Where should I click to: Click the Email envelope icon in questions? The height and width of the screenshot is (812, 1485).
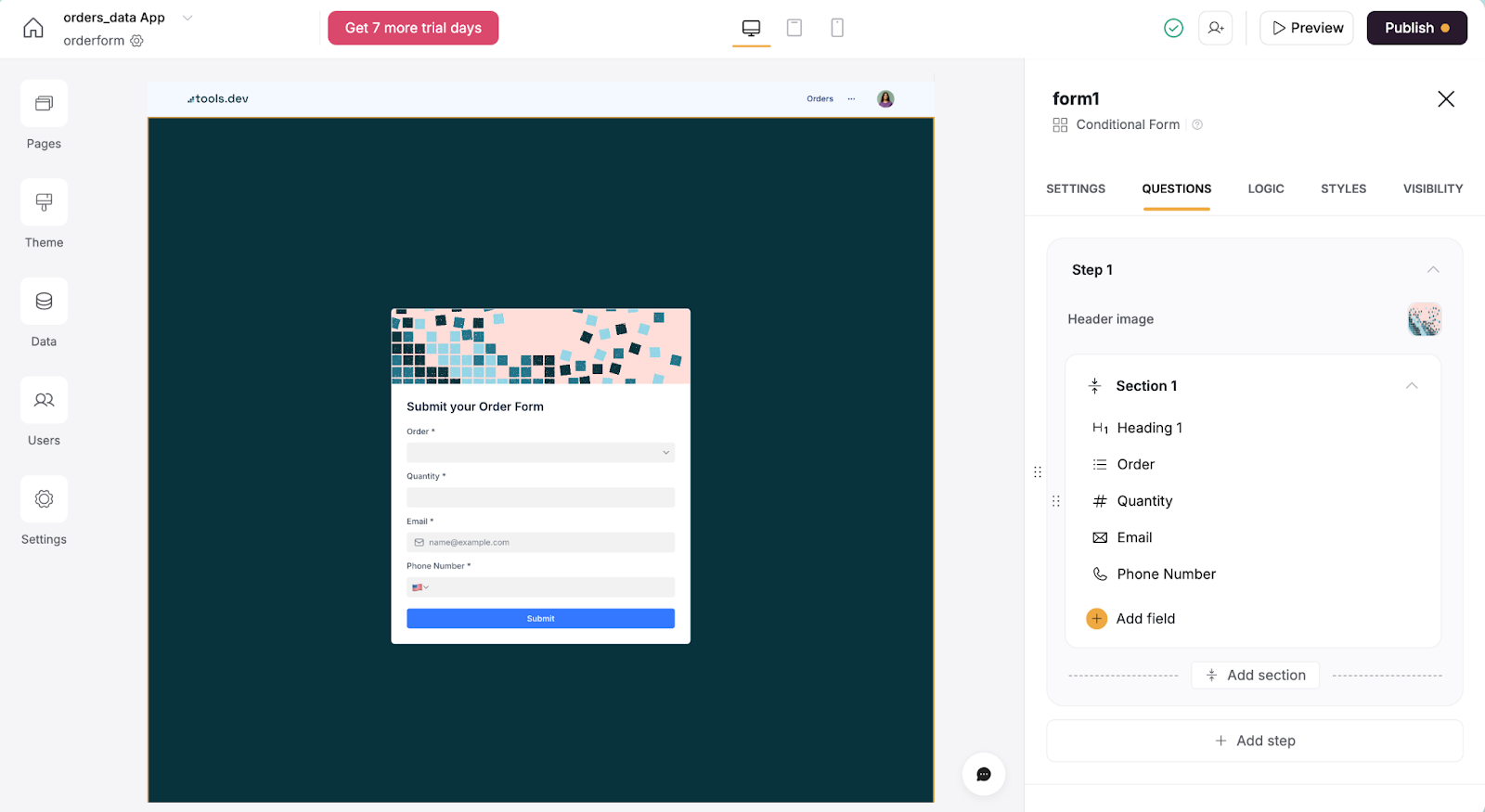coord(1100,537)
